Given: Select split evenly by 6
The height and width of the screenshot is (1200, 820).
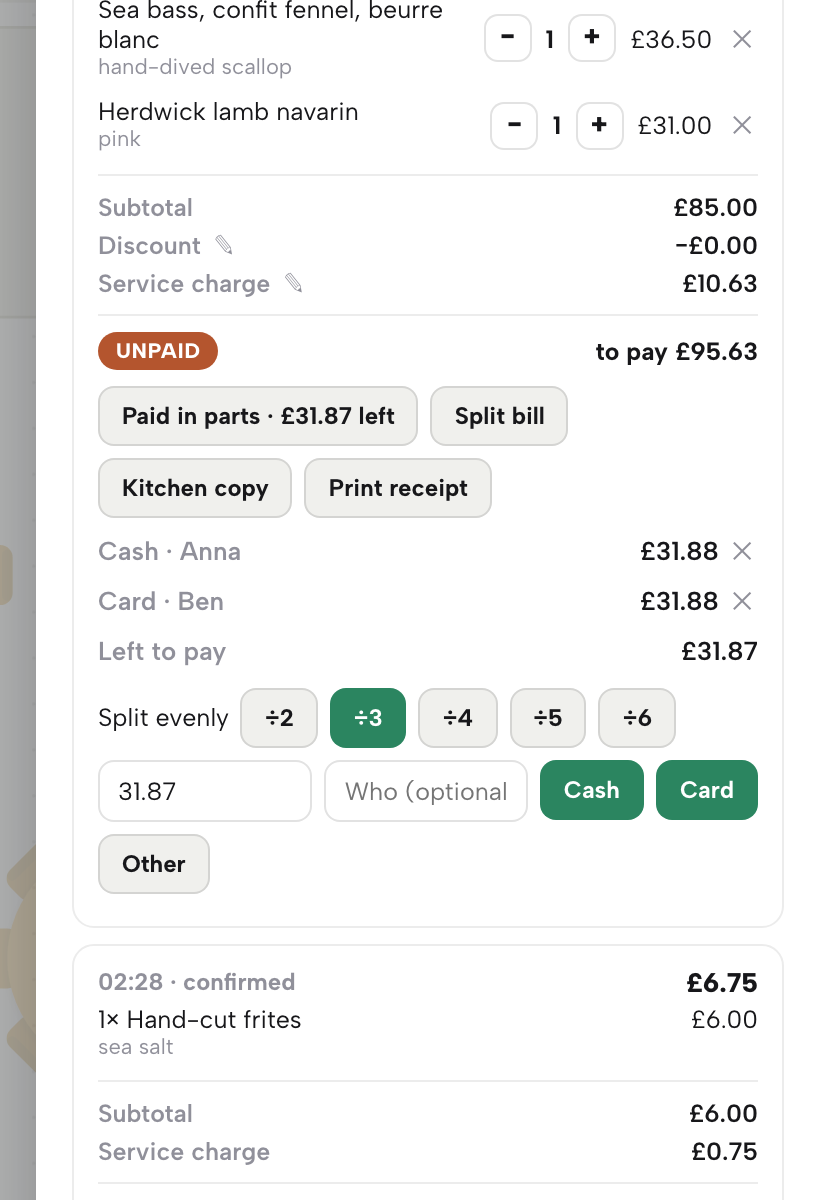Looking at the screenshot, I should click(x=637, y=718).
